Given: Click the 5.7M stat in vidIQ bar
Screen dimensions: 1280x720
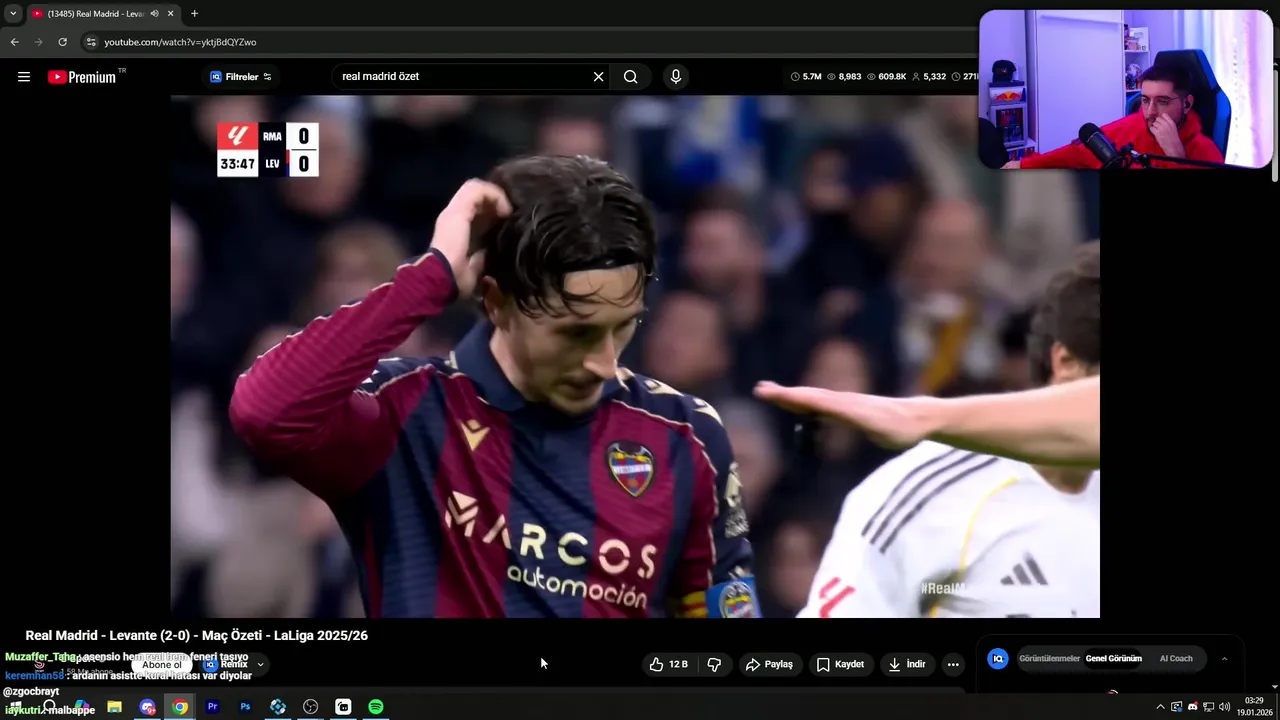Looking at the screenshot, I should tap(806, 77).
